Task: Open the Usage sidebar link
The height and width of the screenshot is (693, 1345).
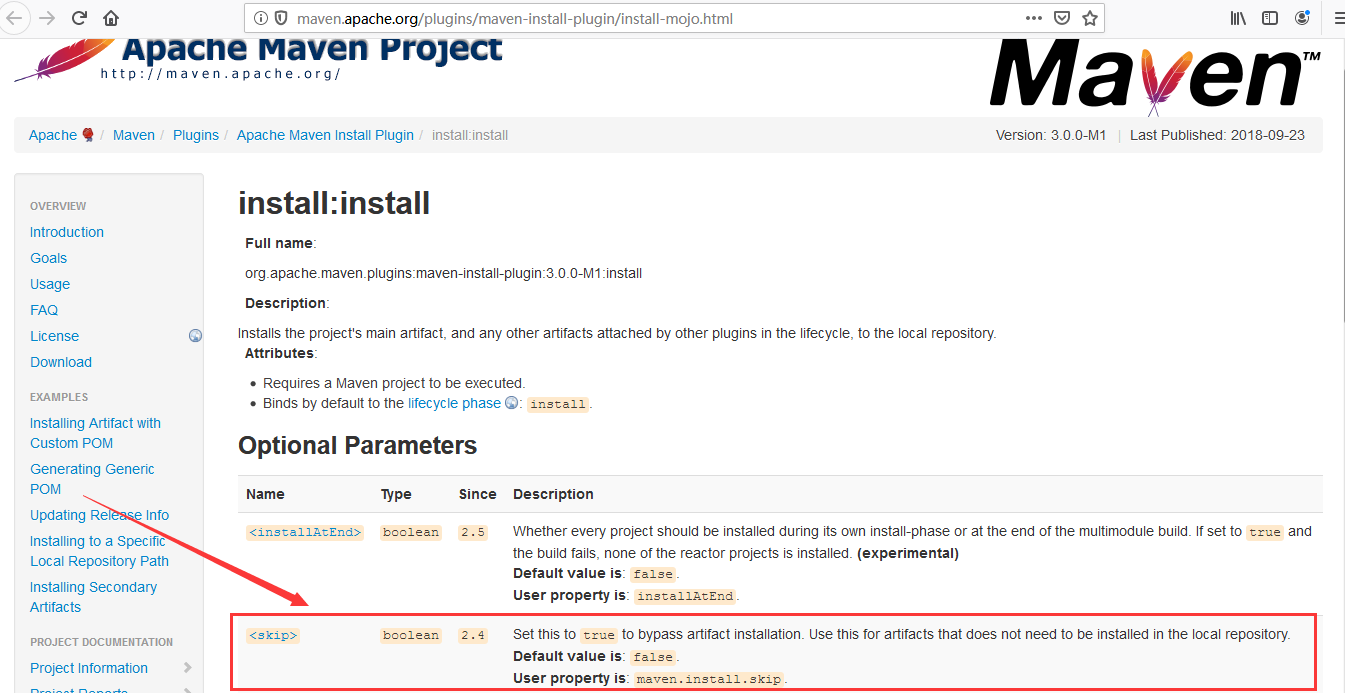Action: [50, 284]
